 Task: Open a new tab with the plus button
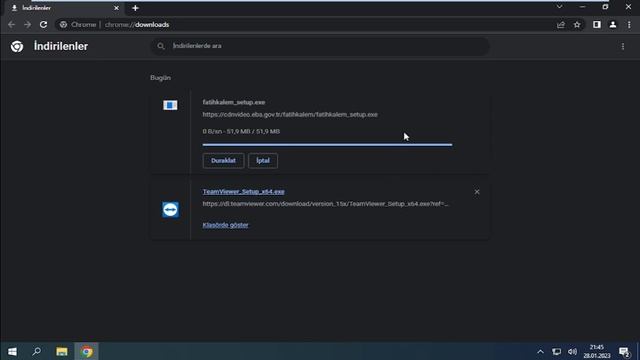pos(135,8)
